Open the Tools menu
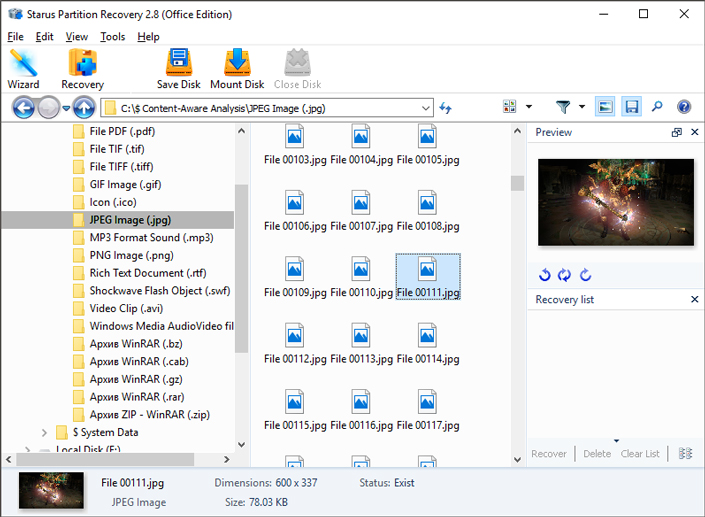Image resolution: width=705 pixels, height=517 pixels. pos(112,36)
